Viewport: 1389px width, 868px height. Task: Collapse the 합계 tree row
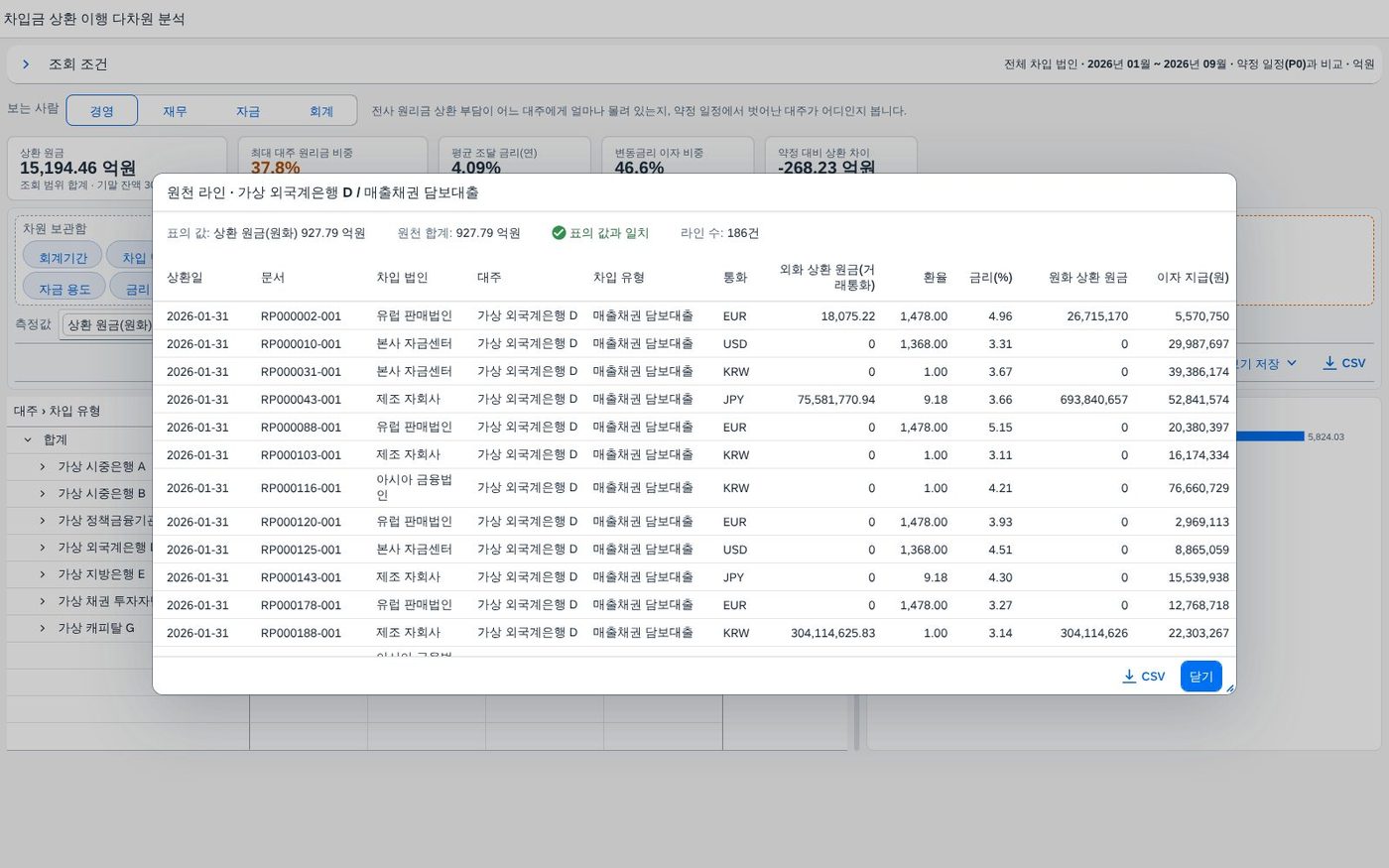click(x=28, y=439)
